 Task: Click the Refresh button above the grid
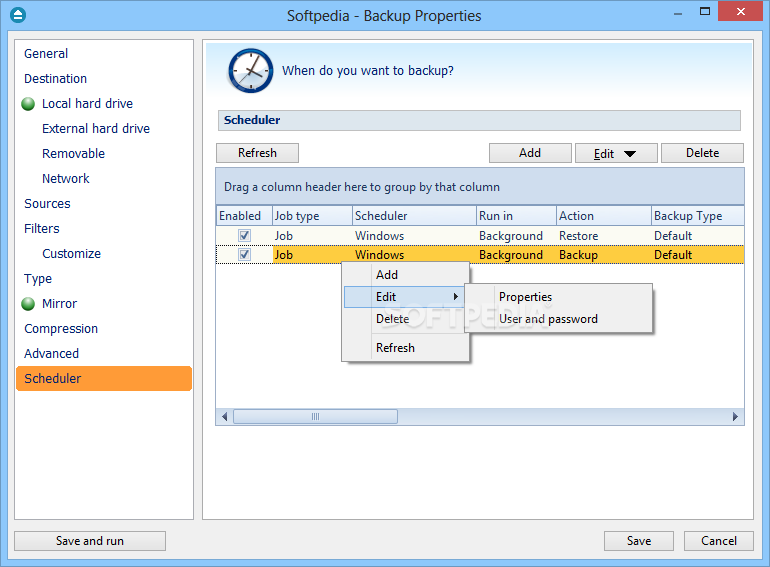pos(257,153)
